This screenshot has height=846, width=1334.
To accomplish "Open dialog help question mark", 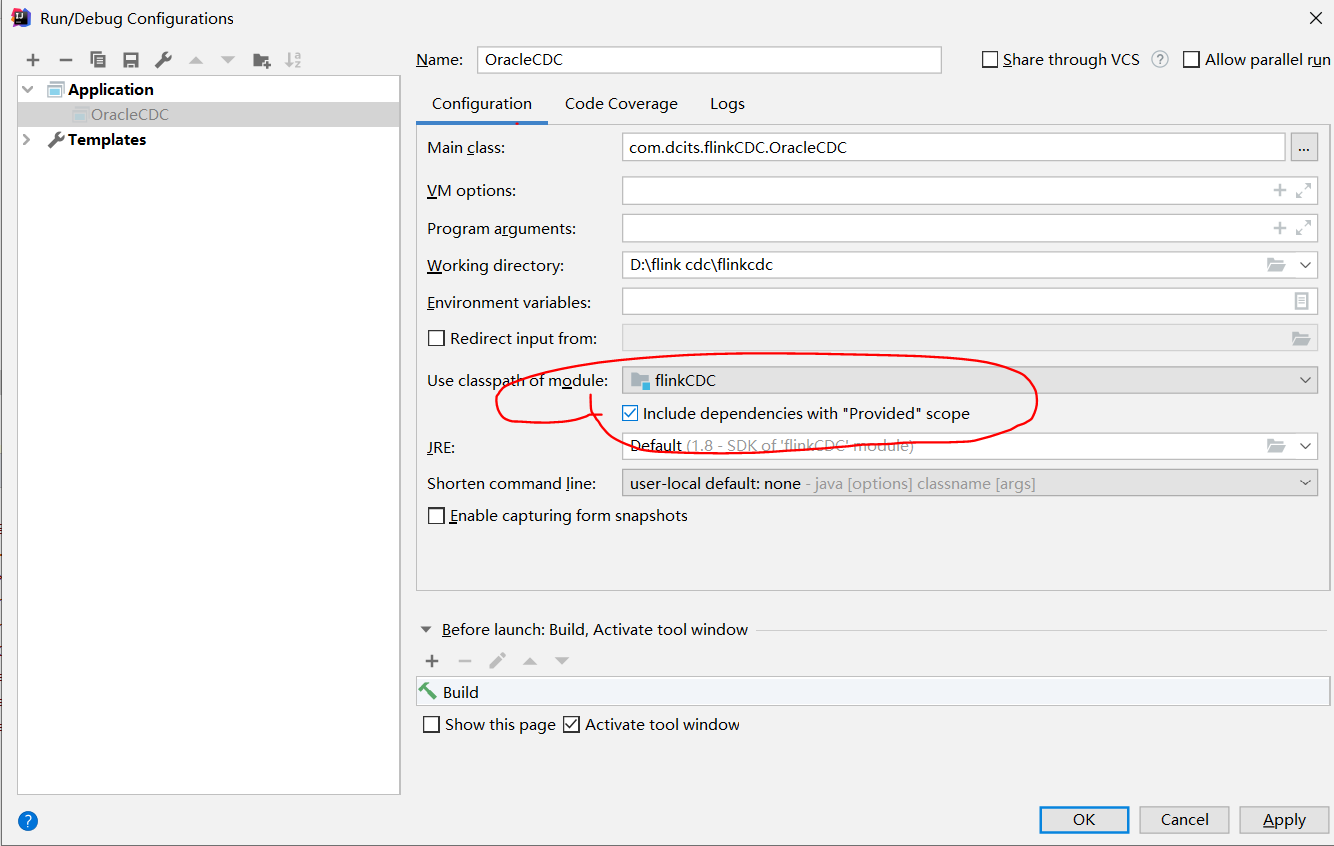I will pyautogui.click(x=28, y=821).
